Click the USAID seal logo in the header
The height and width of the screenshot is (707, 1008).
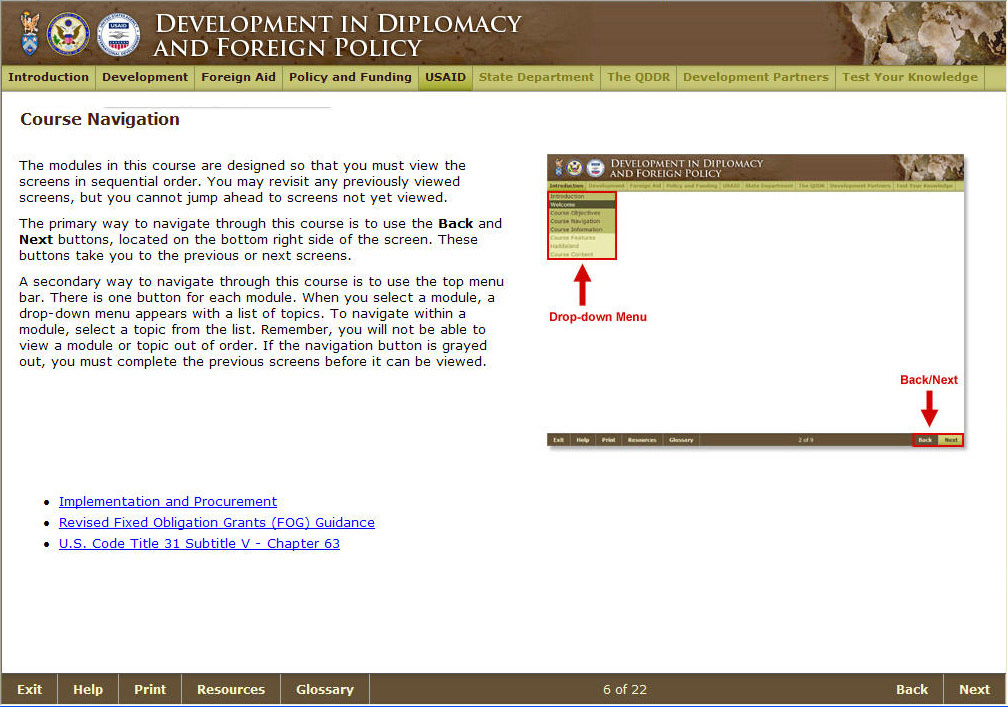pos(118,34)
